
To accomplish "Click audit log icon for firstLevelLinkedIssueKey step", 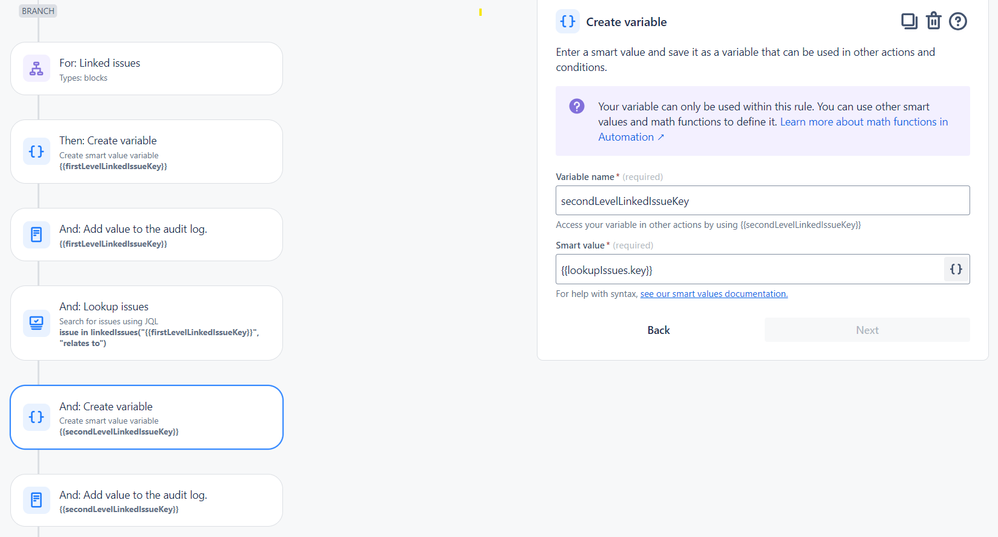I will coord(37,234).
